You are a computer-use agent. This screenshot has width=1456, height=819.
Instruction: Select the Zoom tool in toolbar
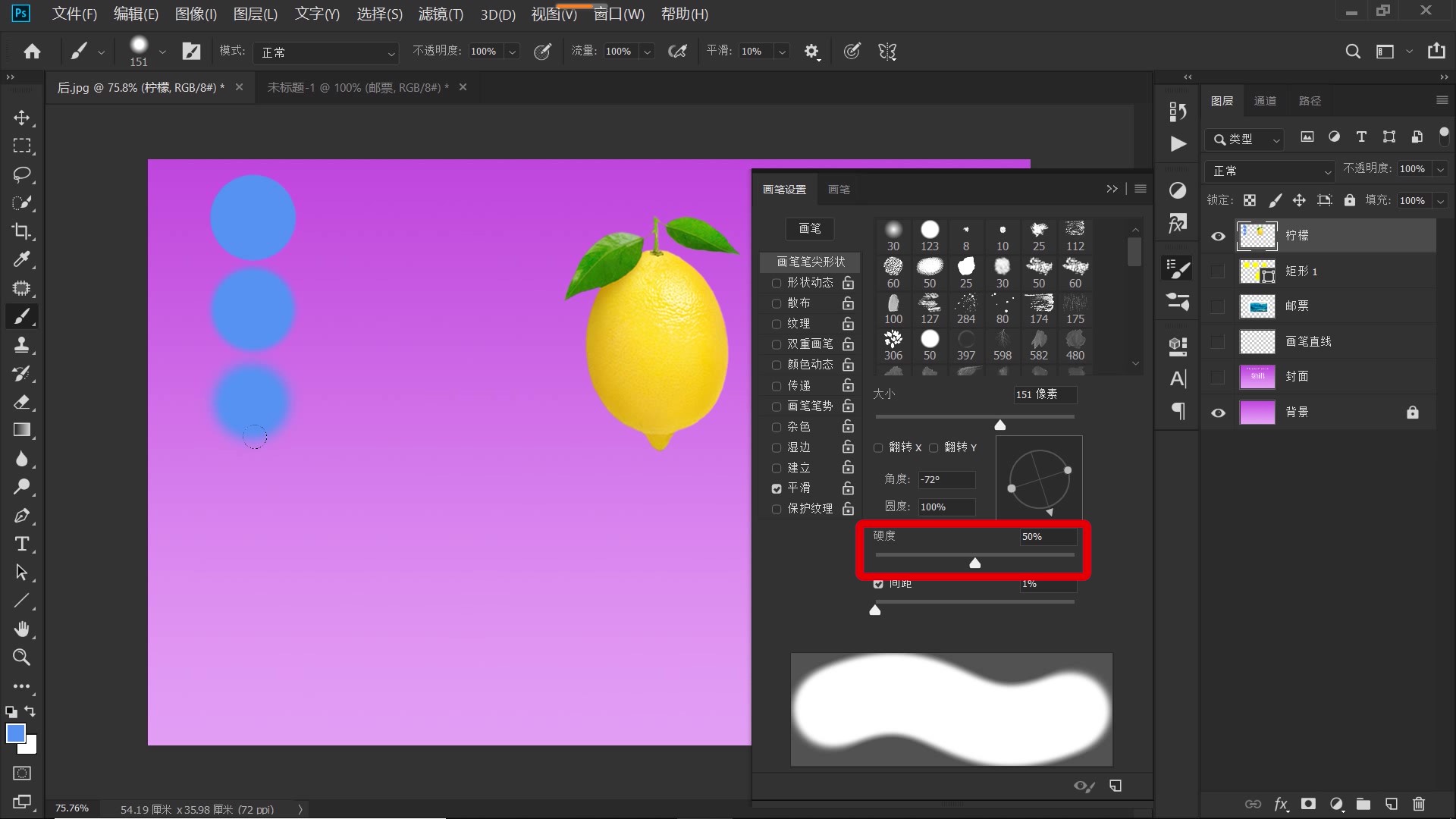22,657
